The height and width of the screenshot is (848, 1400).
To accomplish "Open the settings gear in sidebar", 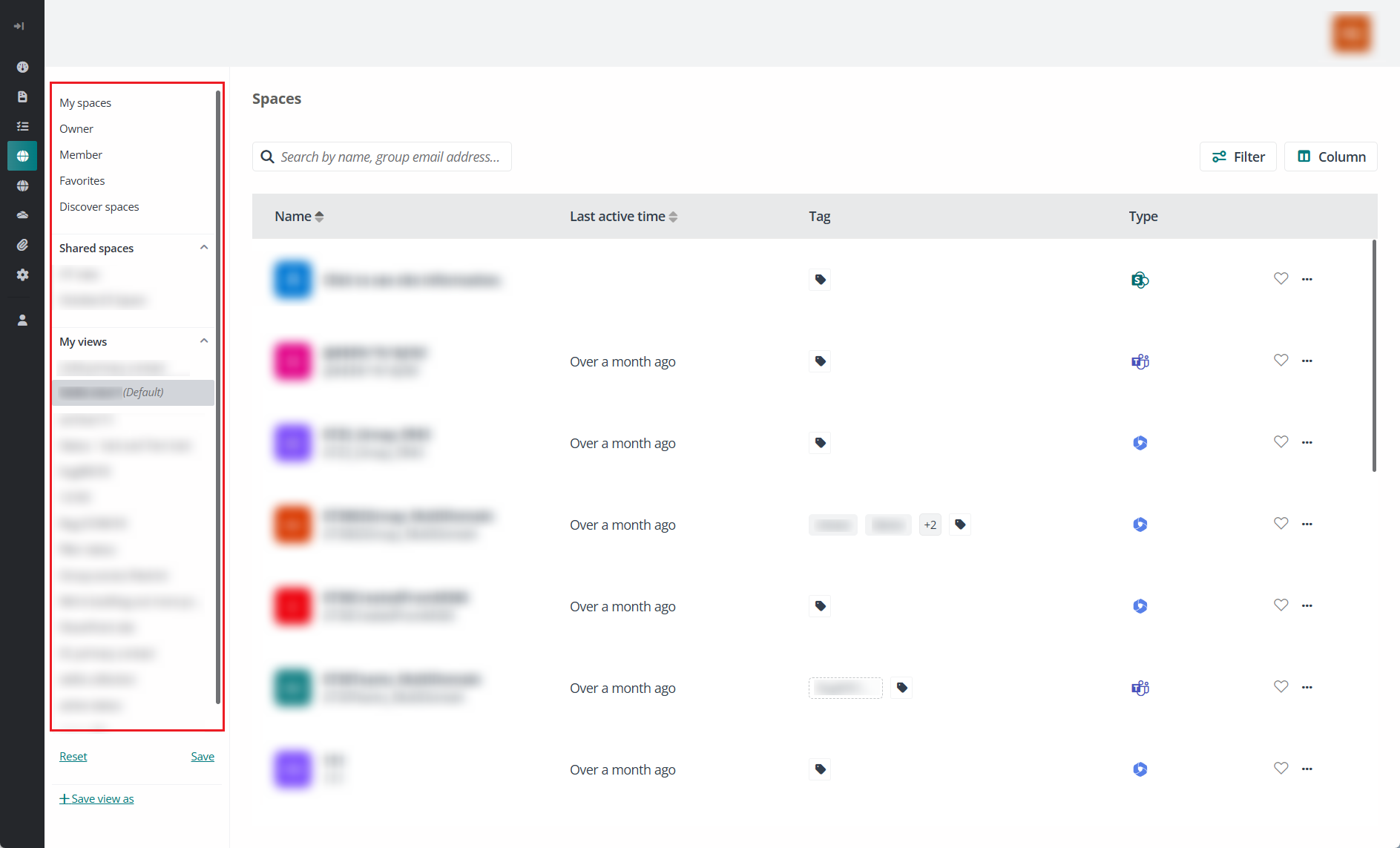I will click(22, 275).
